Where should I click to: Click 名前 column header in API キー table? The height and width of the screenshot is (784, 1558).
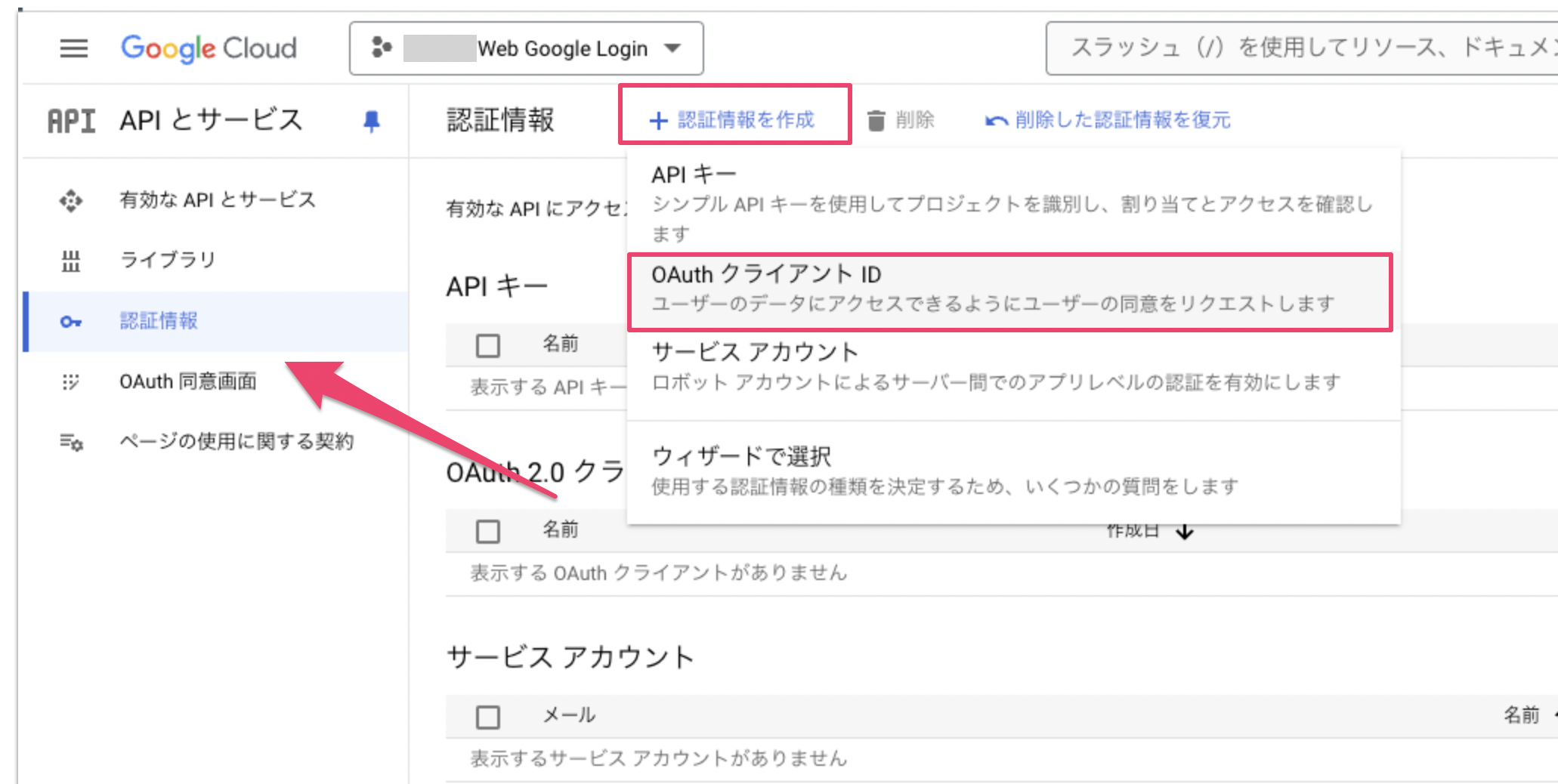coord(561,344)
